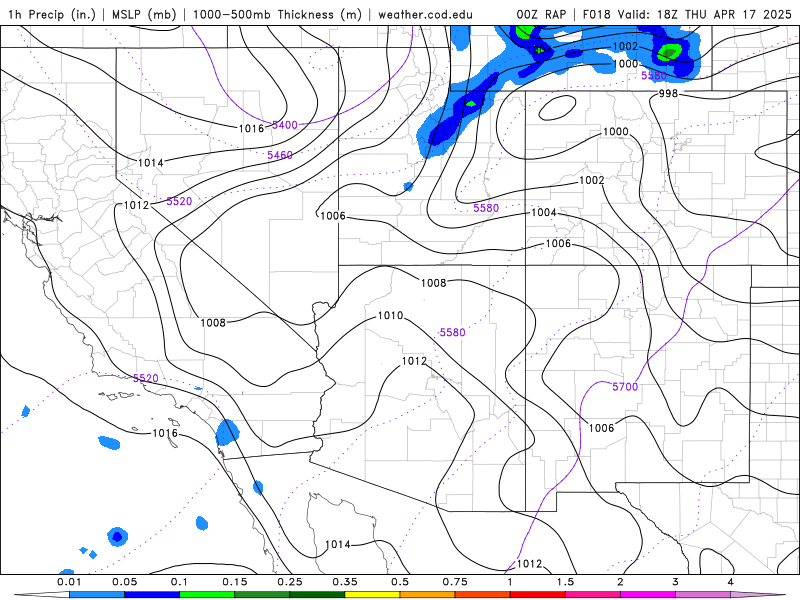
Task: Select the bright green 0.1 legend swatch
Action: tap(207, 595)
